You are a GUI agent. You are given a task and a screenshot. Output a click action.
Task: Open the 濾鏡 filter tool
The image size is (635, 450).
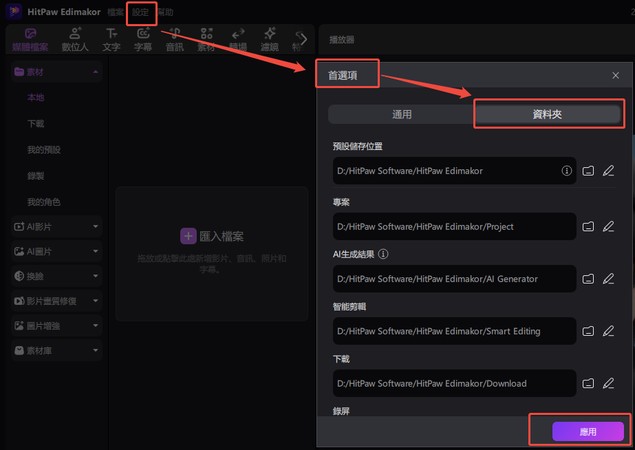tap(270, 40)
